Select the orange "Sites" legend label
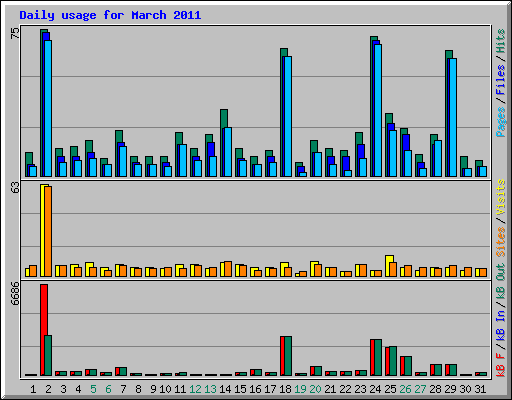Screen dimensions: 512x400 (501, 242)
